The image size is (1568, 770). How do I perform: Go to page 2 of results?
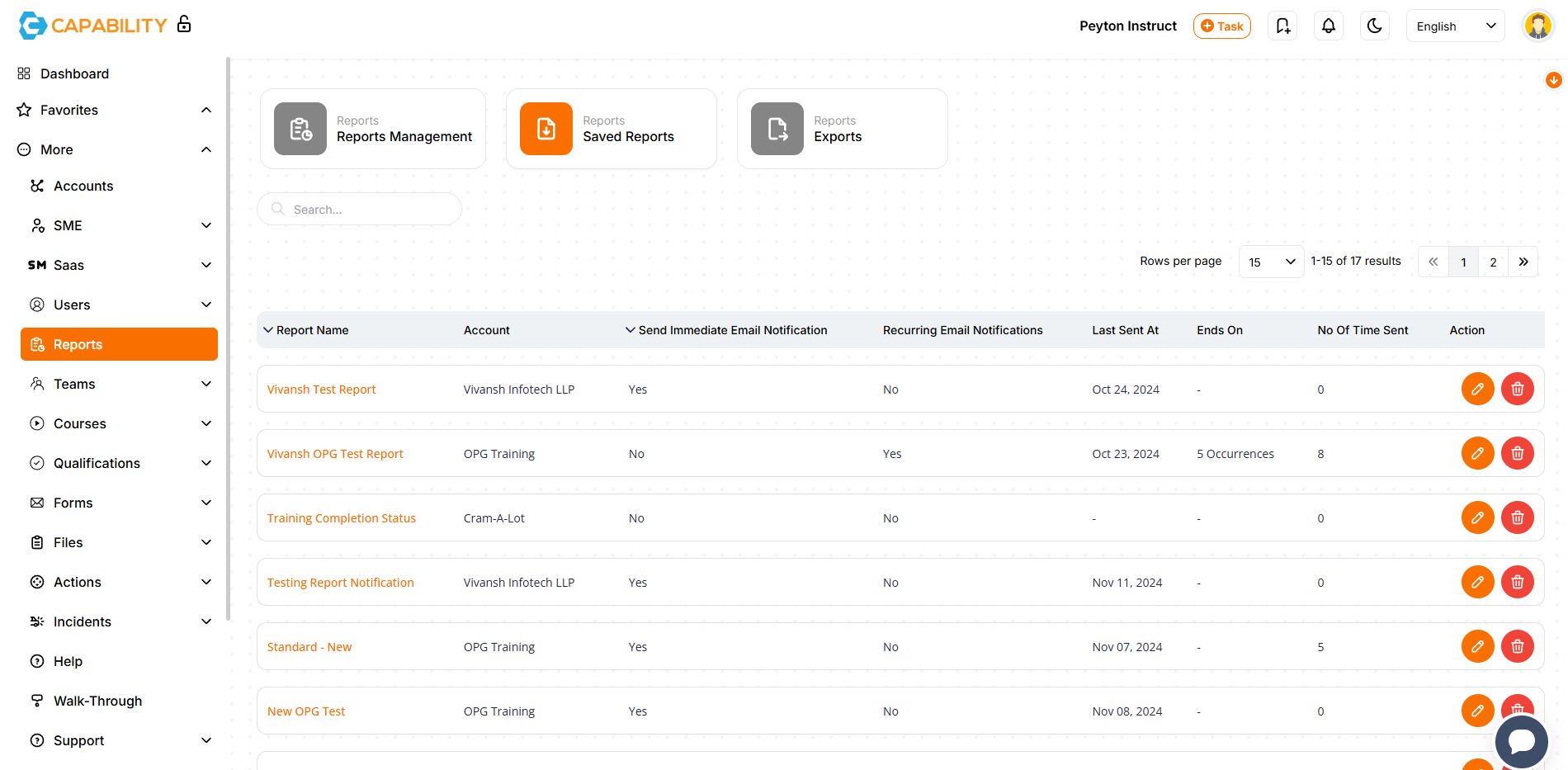1493,262
